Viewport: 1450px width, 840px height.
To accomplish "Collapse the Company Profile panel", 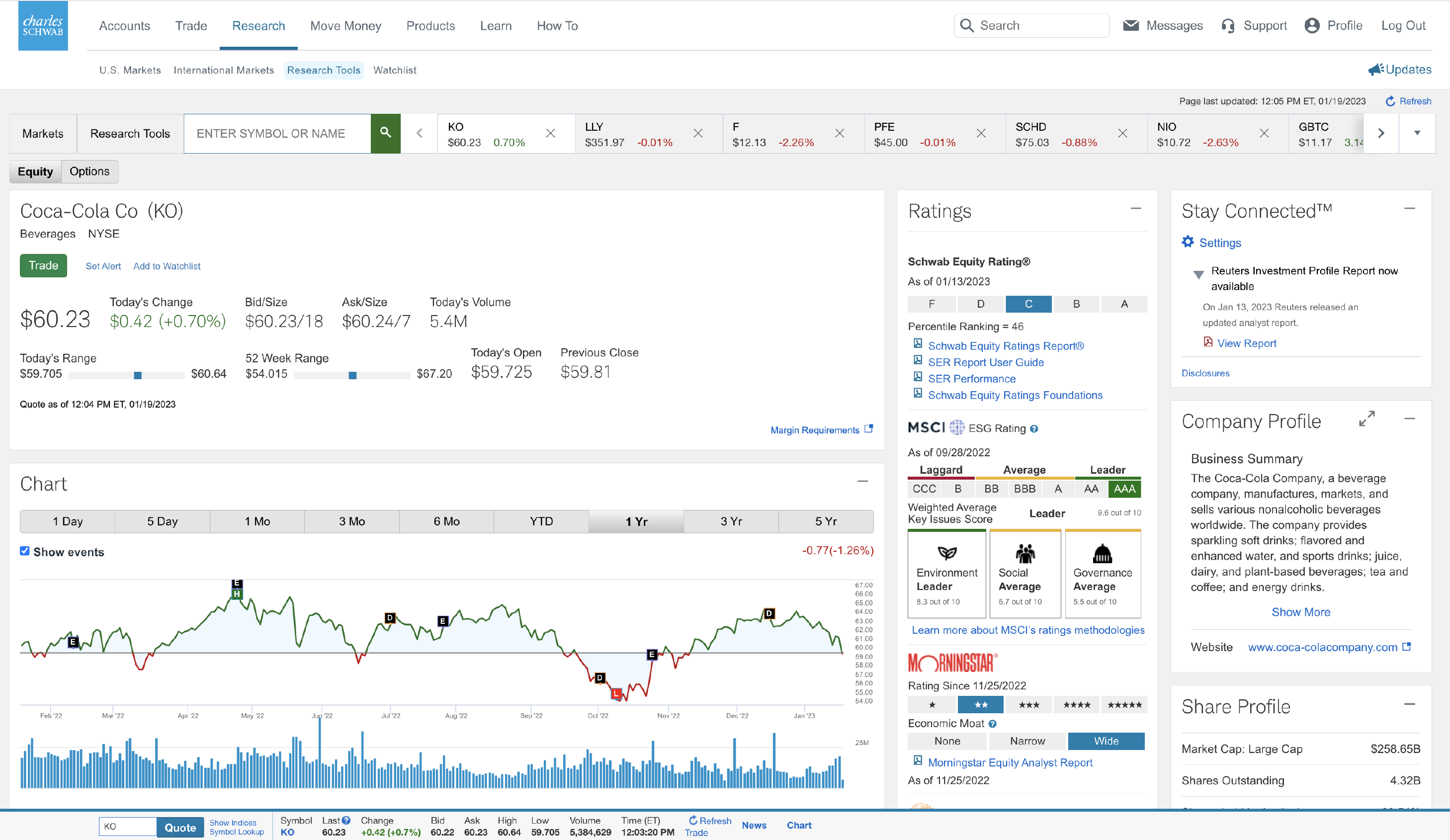I will coord(1410,419).
